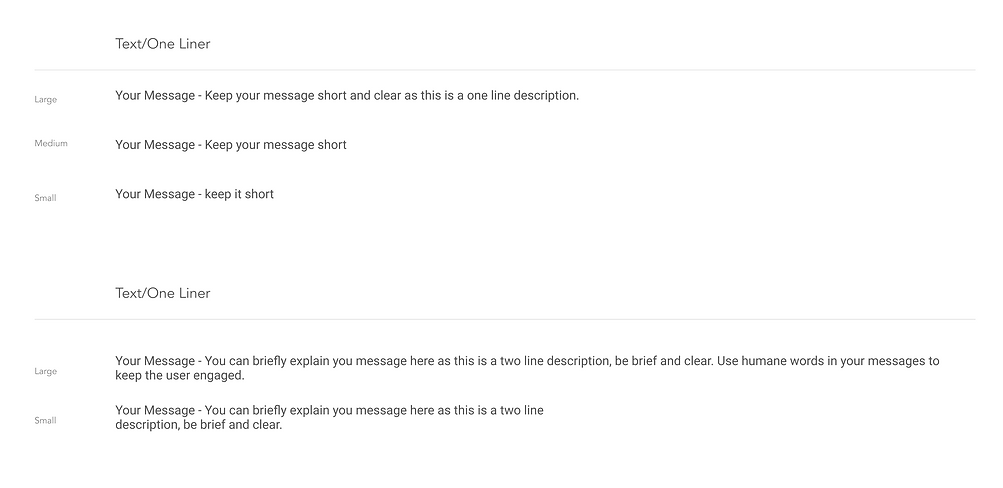
Task: Select the Small label in top section
Action: click(45, 198)
